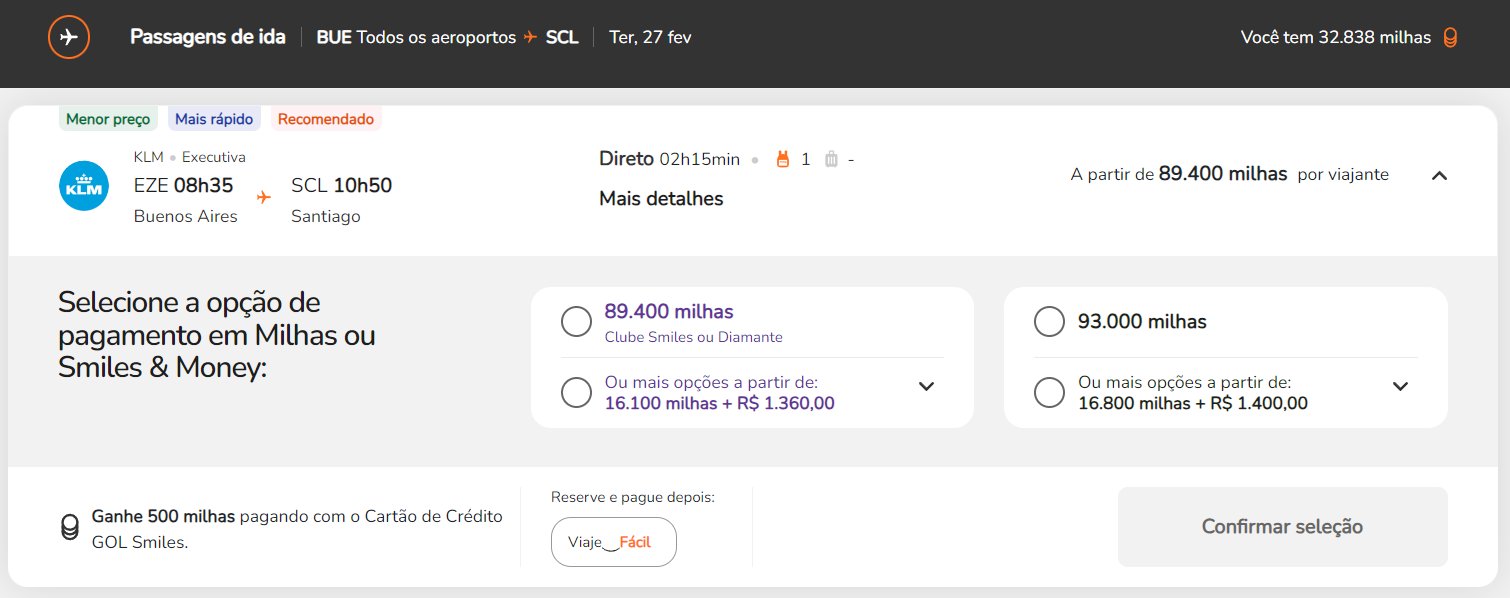Click the orange backpack carry-on icon
Viewport: 1510px width, 598px height.
783,159
